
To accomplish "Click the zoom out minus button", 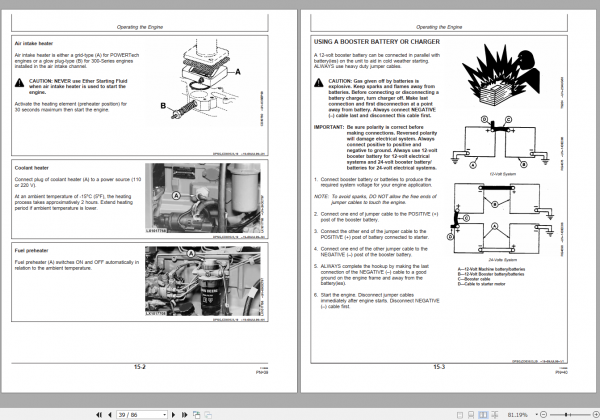I will 543,415.
